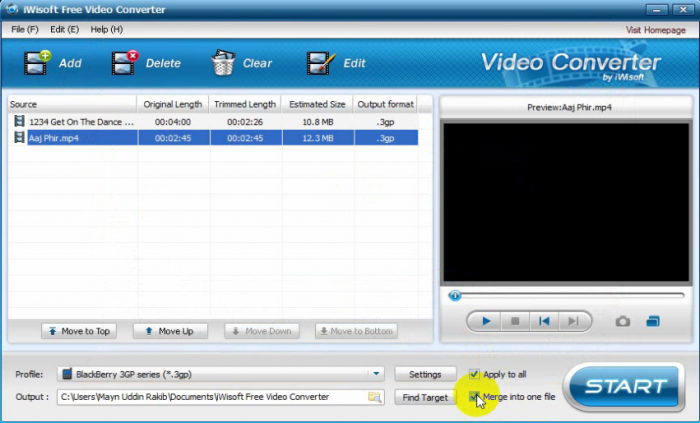
Task: Open the Settings button
Action: 425,374
